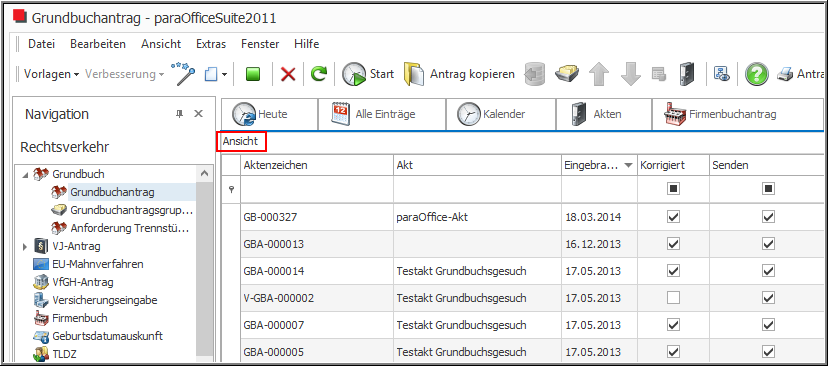The width and height of the screenshot is (828, 366).
Task: Toggle Korrigiert filter checkbox in filter row
Action: [673, 189]
